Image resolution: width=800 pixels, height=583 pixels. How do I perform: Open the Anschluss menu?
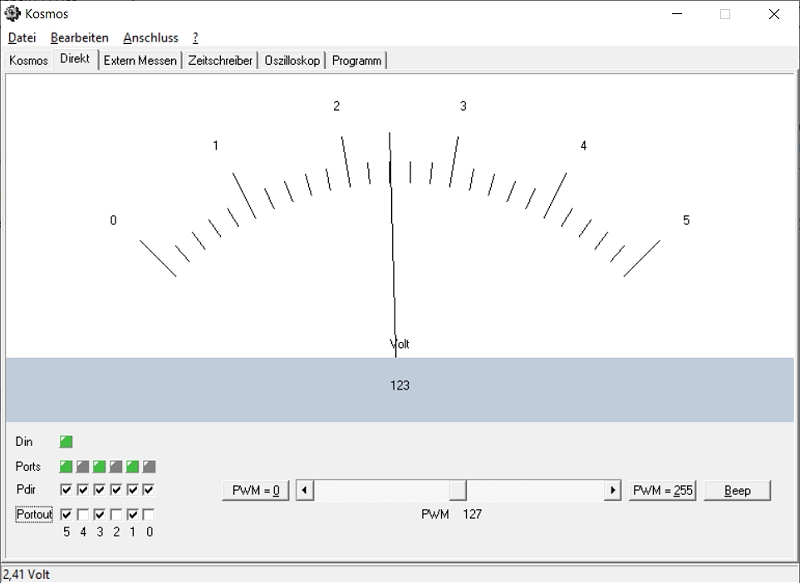coord(150,38)
